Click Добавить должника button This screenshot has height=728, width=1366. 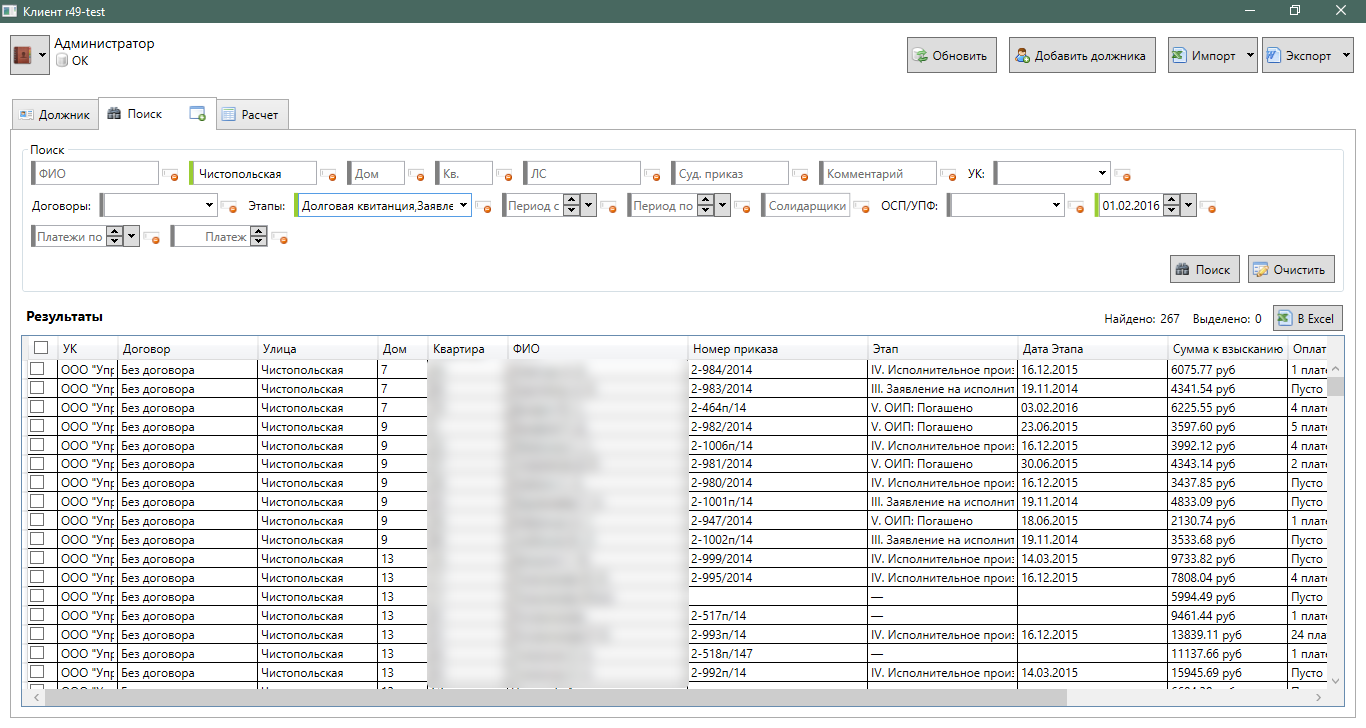1081,56
